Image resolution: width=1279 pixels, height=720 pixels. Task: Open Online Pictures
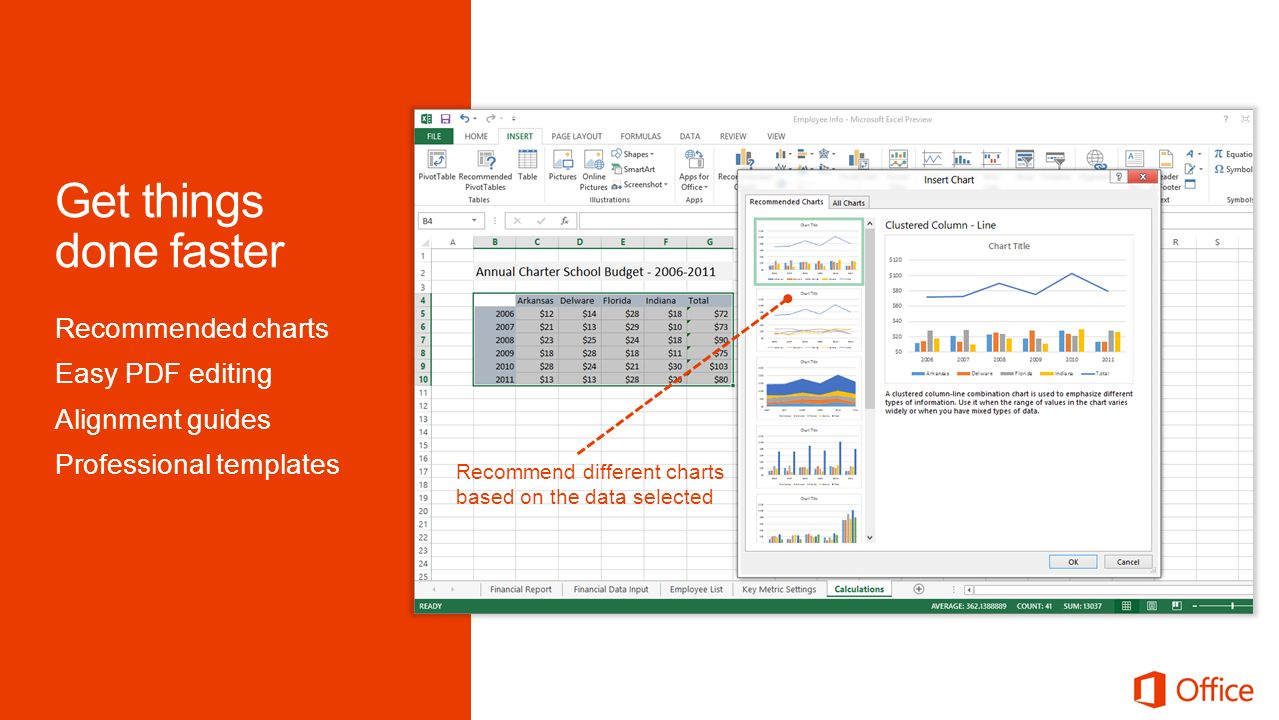tap(594, 170)
